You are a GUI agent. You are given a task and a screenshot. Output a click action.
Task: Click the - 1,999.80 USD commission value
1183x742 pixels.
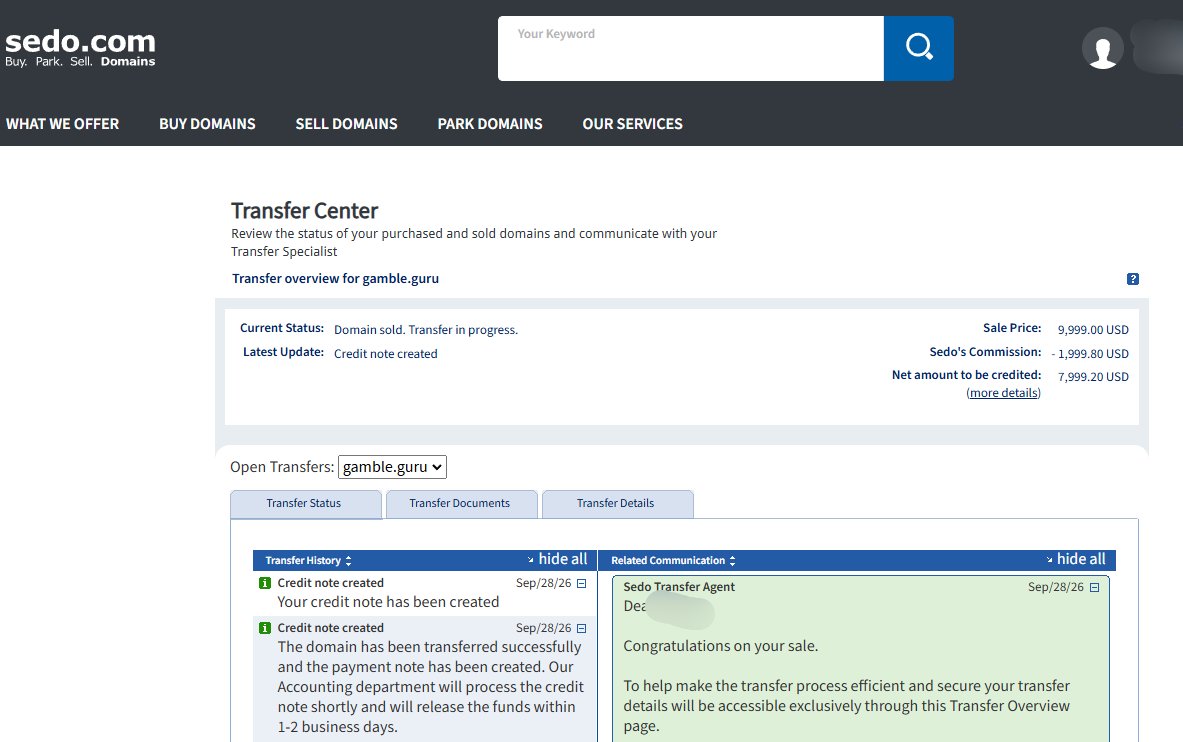tap(1090, 354)
